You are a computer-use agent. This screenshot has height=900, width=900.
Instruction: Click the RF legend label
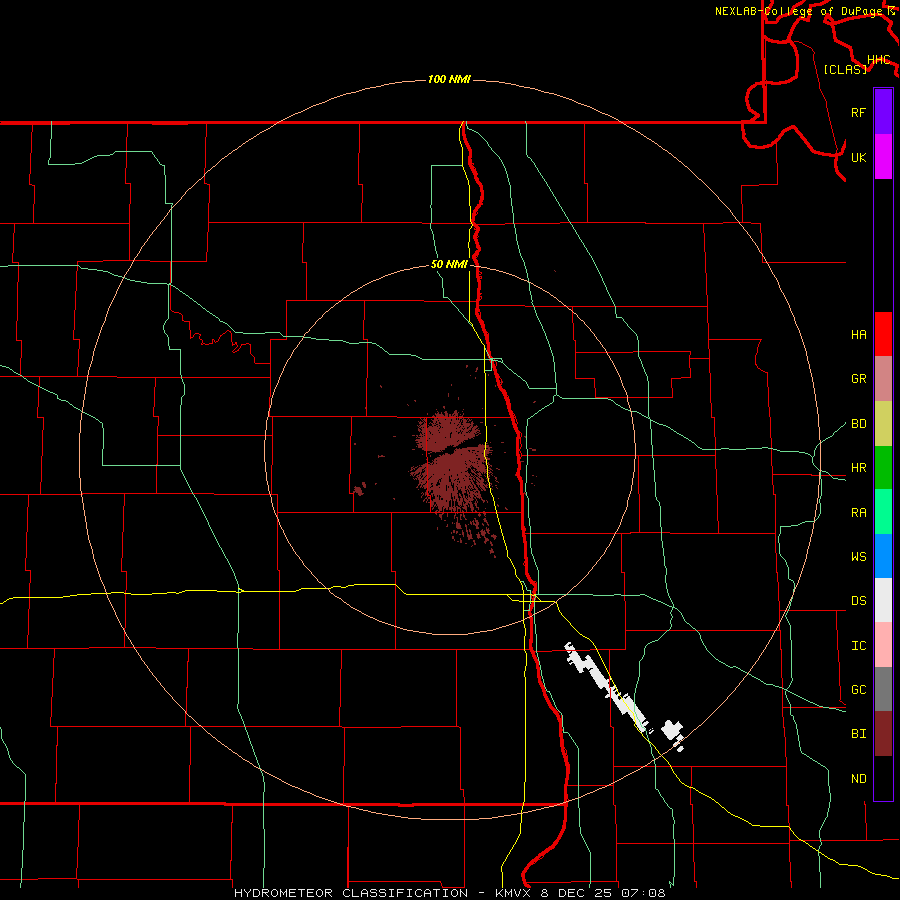coord(858,112)
